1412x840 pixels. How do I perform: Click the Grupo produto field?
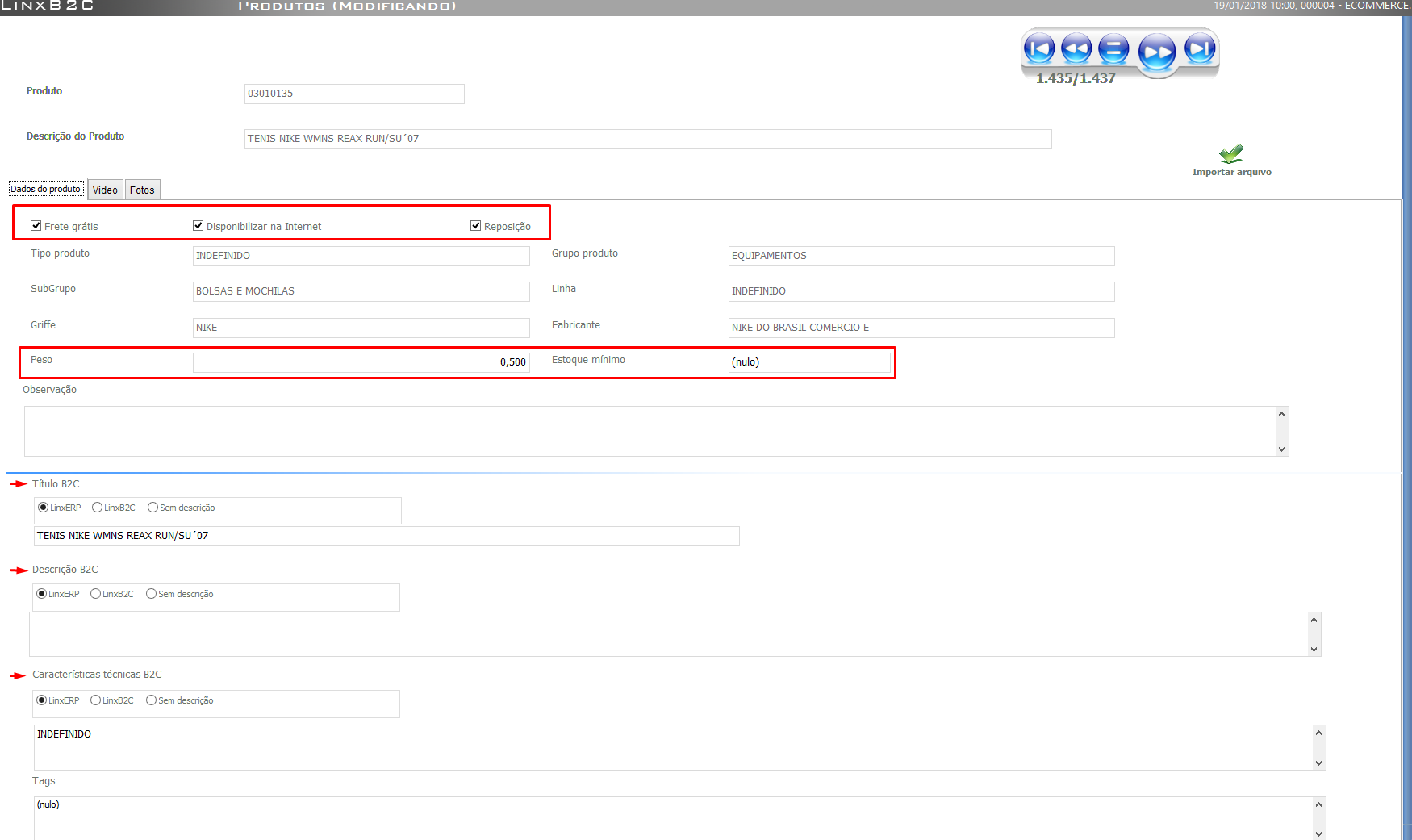[x=921, y=256]
